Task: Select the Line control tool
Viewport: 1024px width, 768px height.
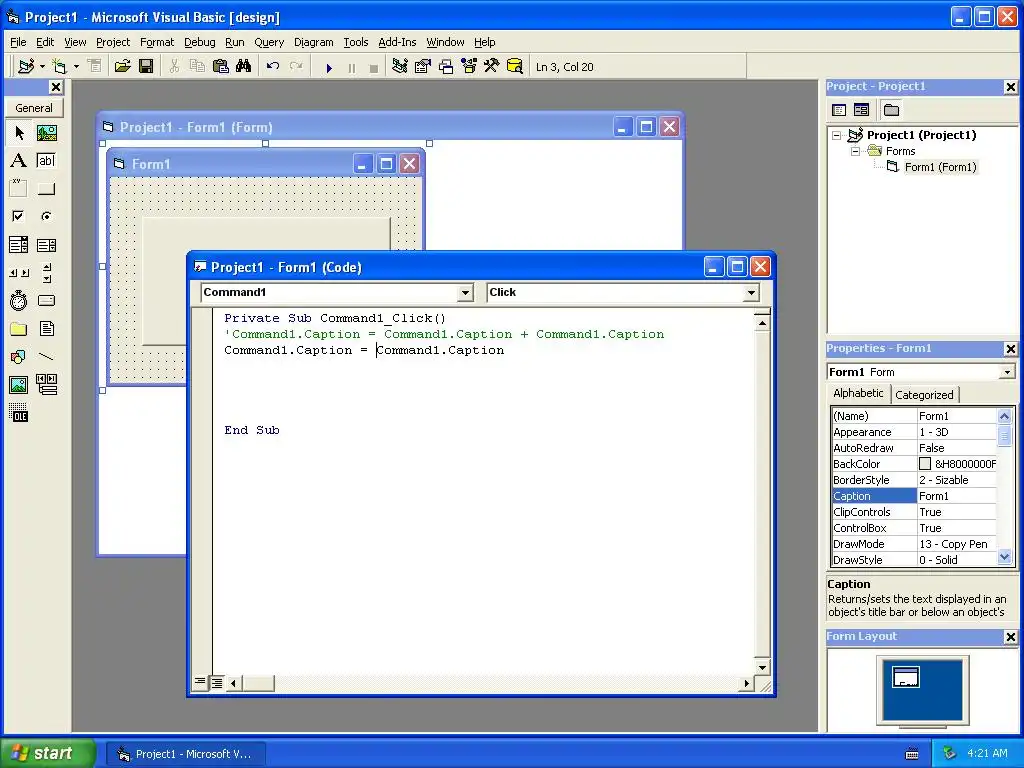Action: [46, 357]
